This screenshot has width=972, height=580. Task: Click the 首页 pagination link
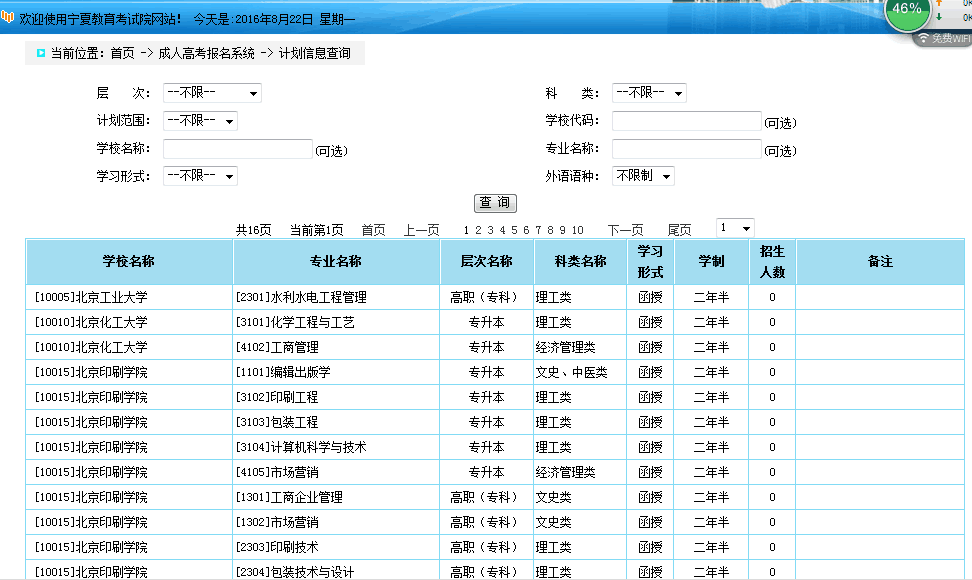pyautogui.click(x=373, y=230)
